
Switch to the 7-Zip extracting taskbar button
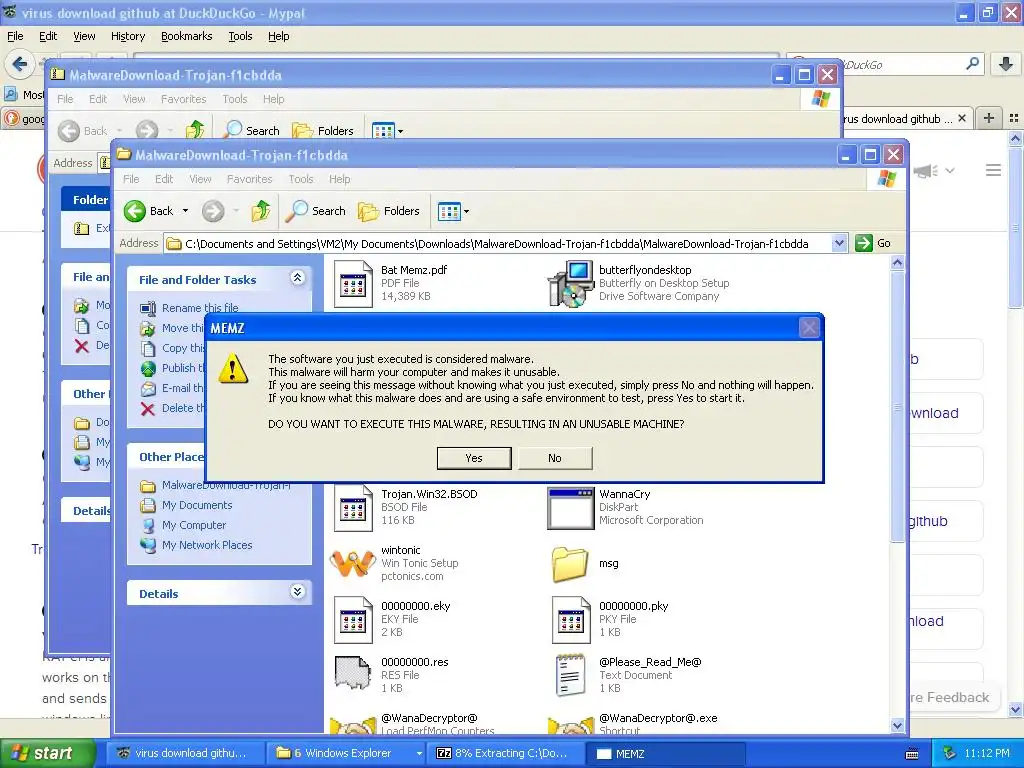(504, 753)
